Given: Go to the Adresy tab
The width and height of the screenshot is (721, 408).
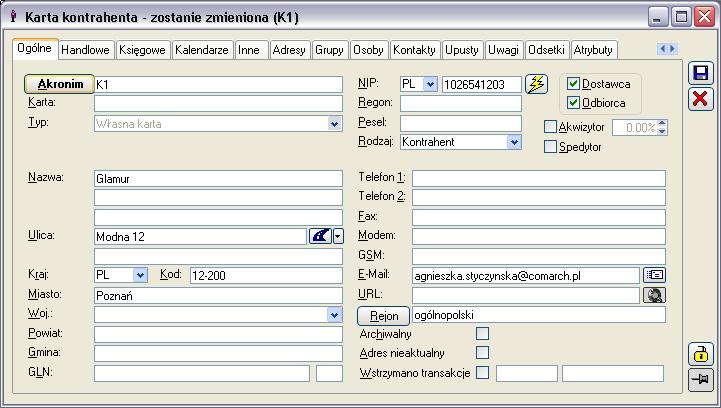Looking at the screenshot, I should click(x=289, y=50).
